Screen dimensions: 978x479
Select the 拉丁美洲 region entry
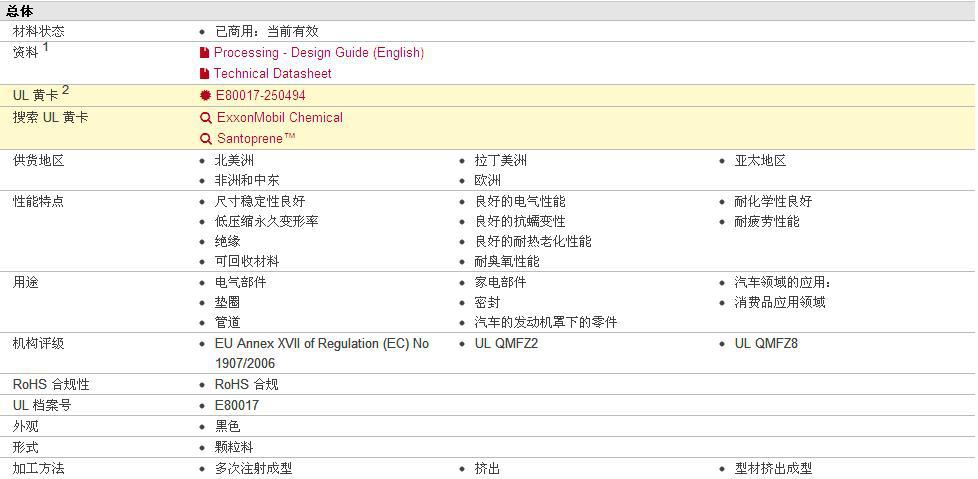500,160
